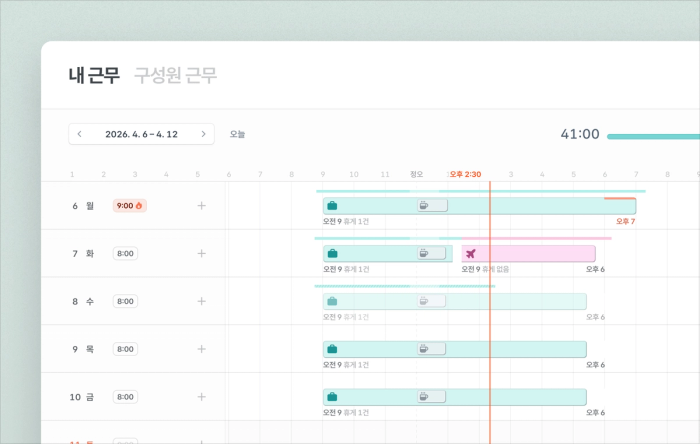
Task: Jump to today with 오늘 button
Action: coord(237,134)
